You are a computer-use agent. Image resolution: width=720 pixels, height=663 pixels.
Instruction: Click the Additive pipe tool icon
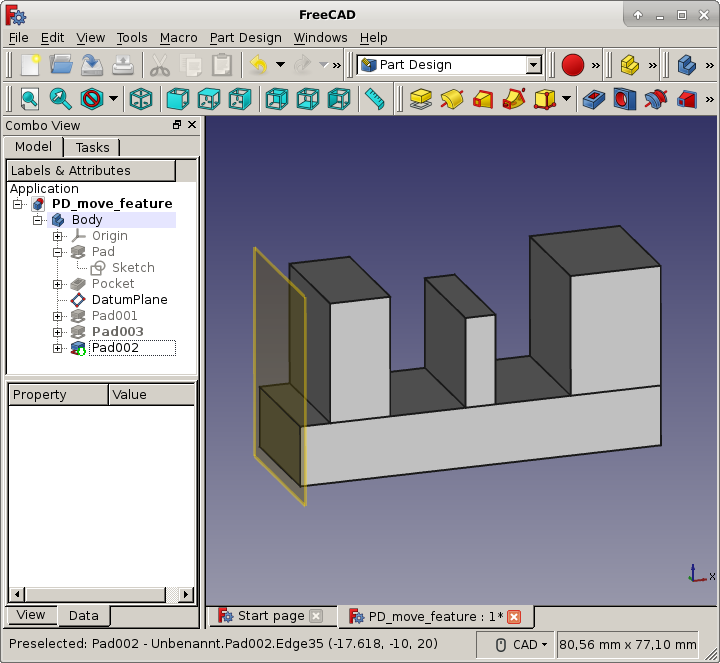click(514, 99)
